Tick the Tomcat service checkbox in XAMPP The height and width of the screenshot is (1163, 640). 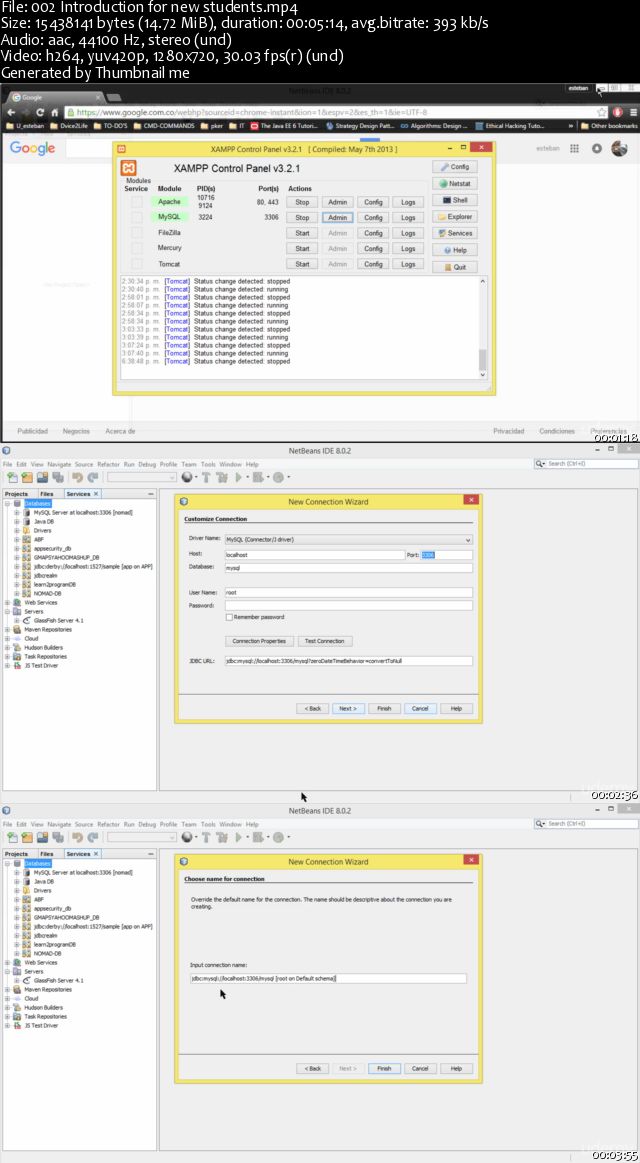click(136, 264)
